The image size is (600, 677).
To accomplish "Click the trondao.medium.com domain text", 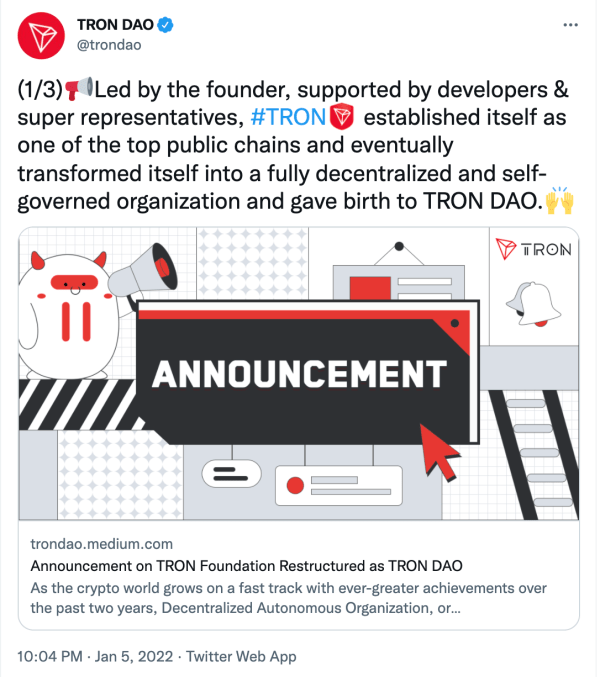I will pos(102,544).
